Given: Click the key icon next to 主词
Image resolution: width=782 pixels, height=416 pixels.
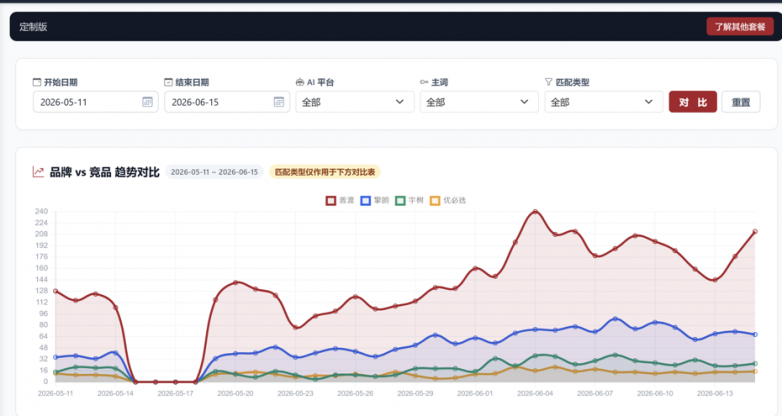Looking at the screenshot, I should (x=424, y=82).
